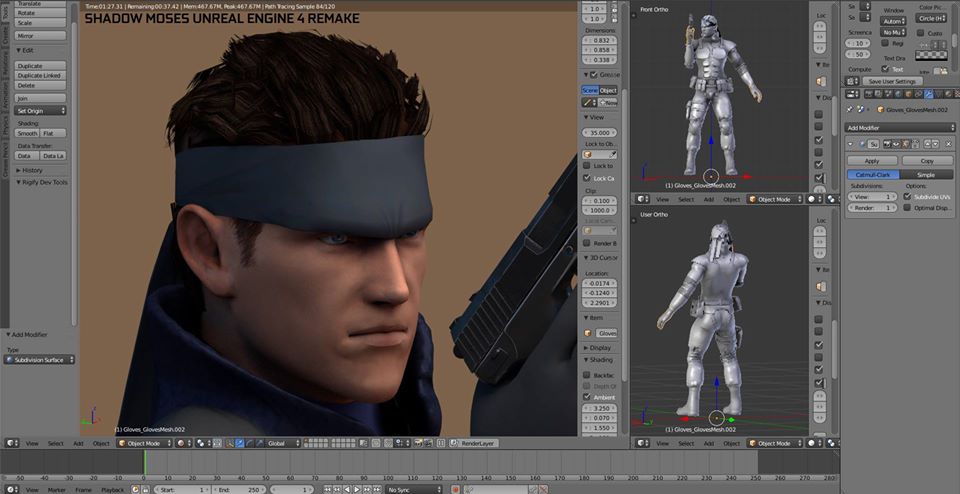Screen dimensions: 960x494
Task: Move the Subsurf modifier up in stack
Action: 928,144
